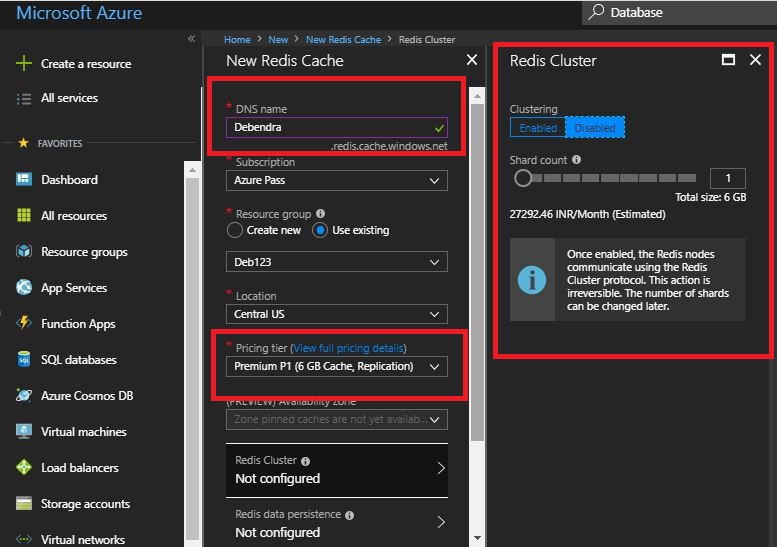777x547 pixels.
Task: Click the Function Apps lightning icon
Action: pos(24,324)
